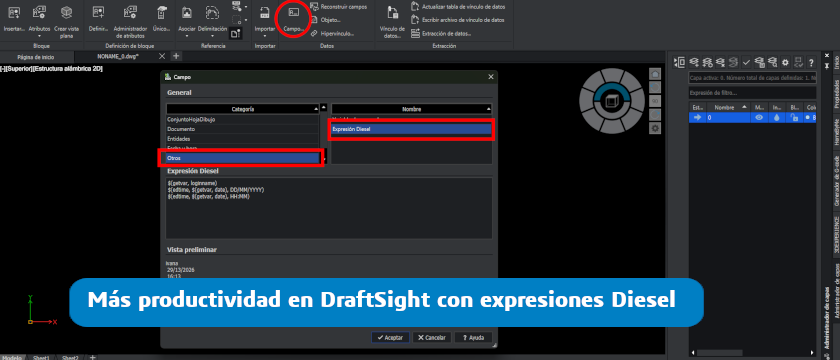Expand the Asociar dropdown
This screenshot has width=840, height=360.
[x=187, y=36]
